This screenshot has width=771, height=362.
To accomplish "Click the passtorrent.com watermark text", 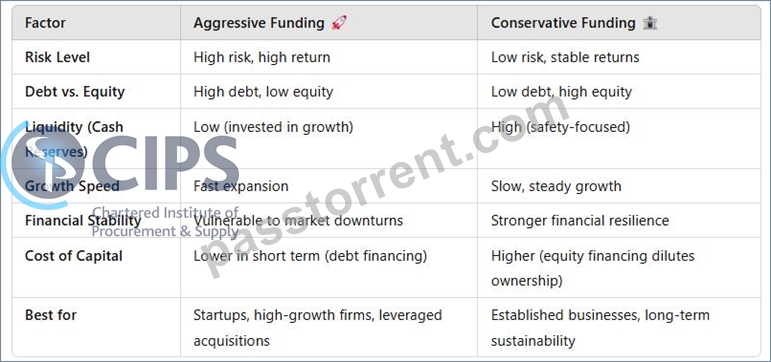I will pyautogui.click(x=387, y=186).
